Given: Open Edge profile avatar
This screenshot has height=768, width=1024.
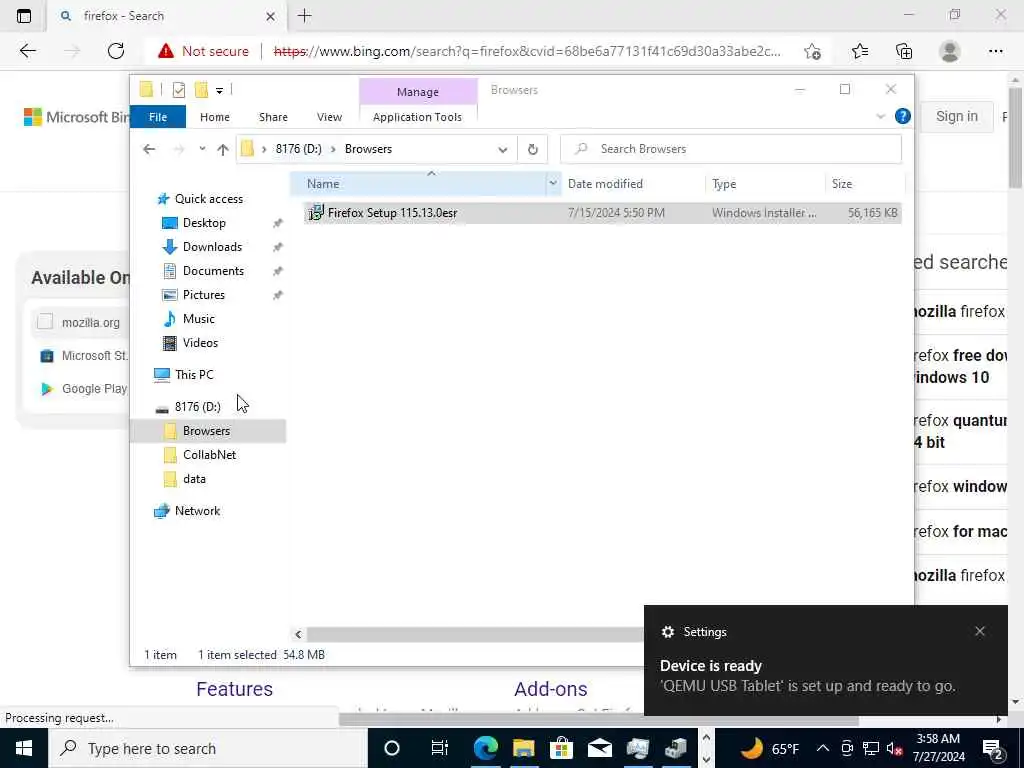Looking at the screenshot, I should point(950,51).
